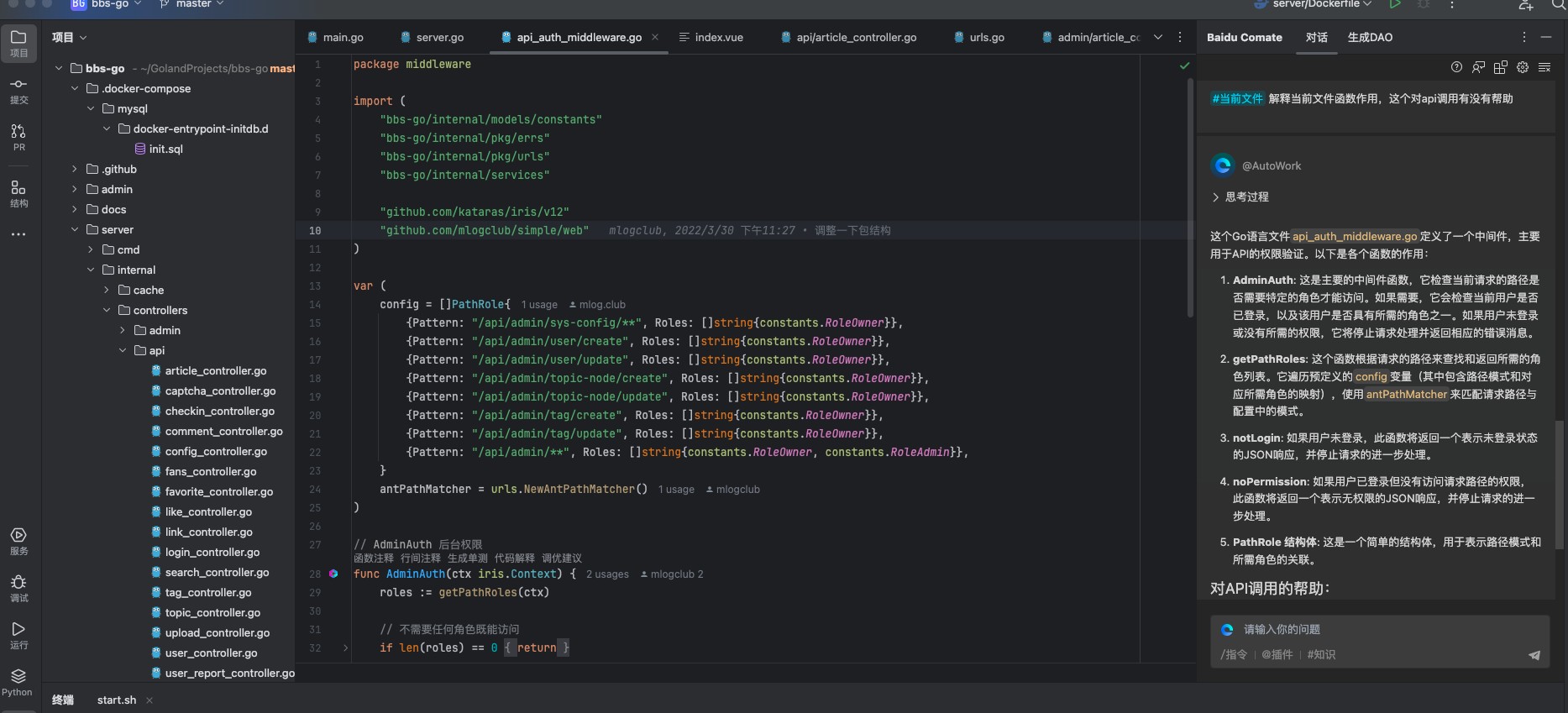1568x713 pixels.
Task: Close the api_auth_middleware.go tab
Action: pos(655,37)
